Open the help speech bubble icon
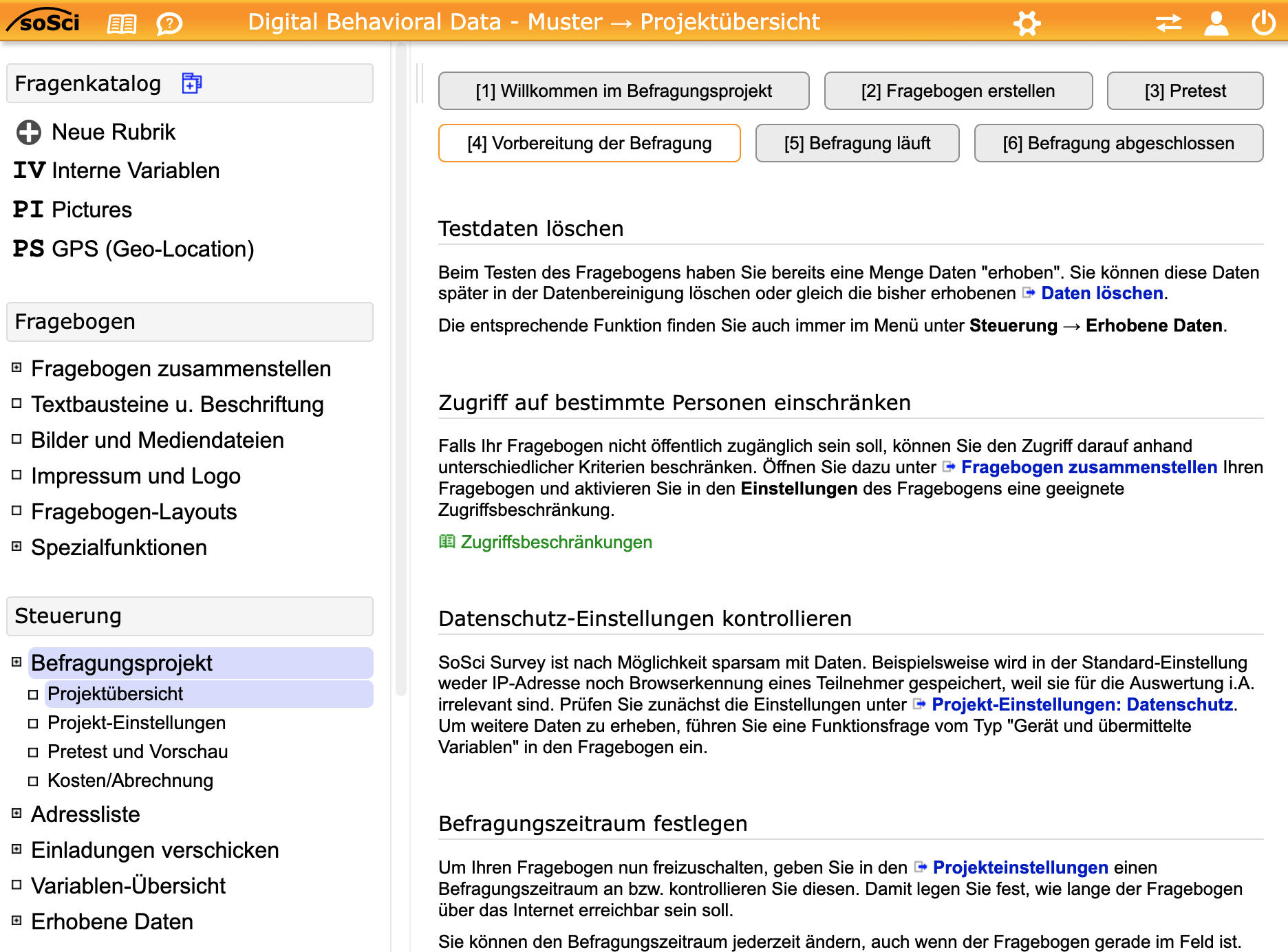This screenshot has height=952, width=1288. point(169,24)
